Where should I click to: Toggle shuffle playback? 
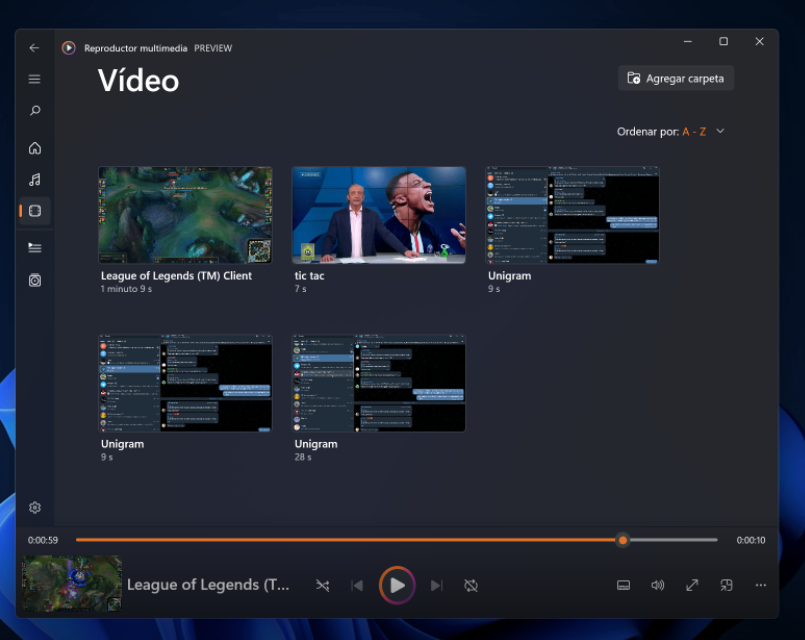(322, 585)
